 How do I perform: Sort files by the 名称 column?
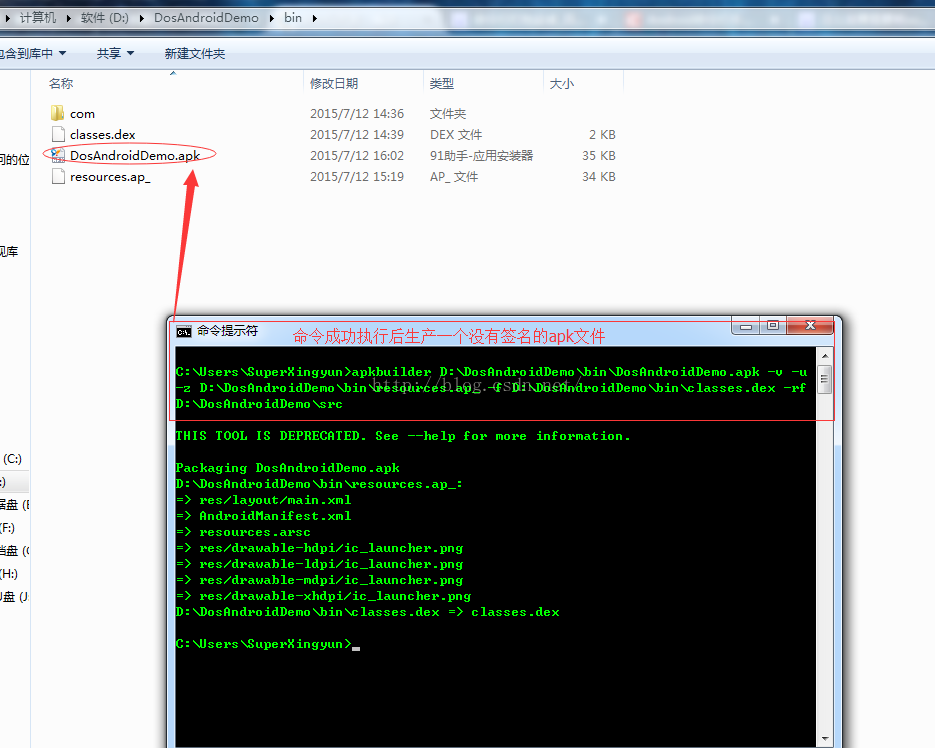(x=61, y=84)
